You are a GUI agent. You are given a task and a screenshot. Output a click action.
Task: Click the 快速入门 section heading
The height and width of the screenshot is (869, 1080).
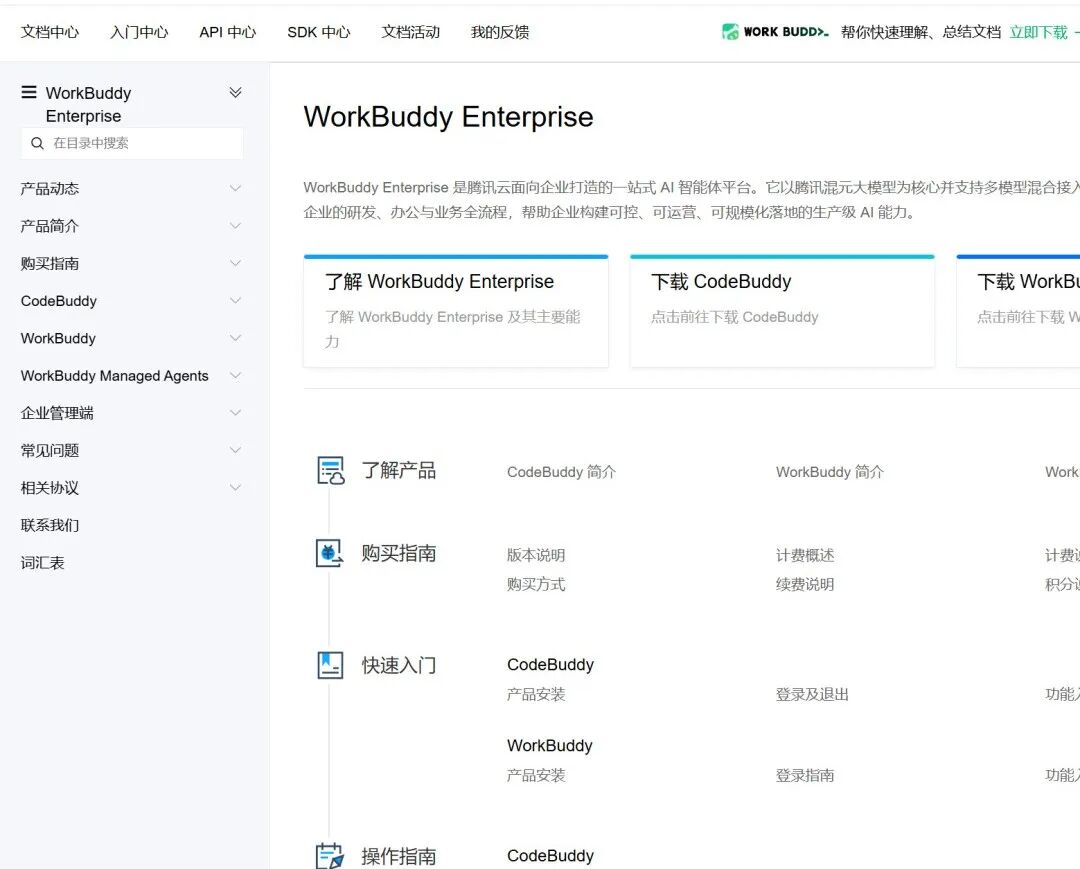(399, 665)
